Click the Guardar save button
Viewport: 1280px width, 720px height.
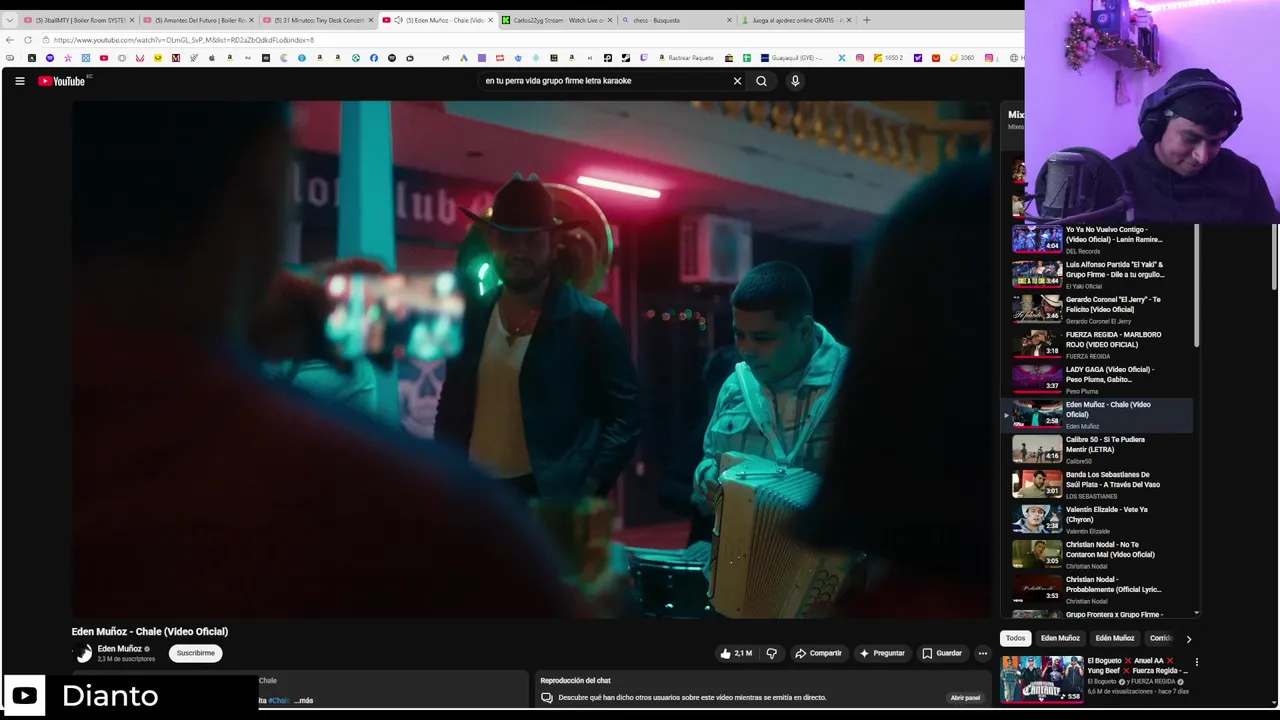click(x=941, y=653)
